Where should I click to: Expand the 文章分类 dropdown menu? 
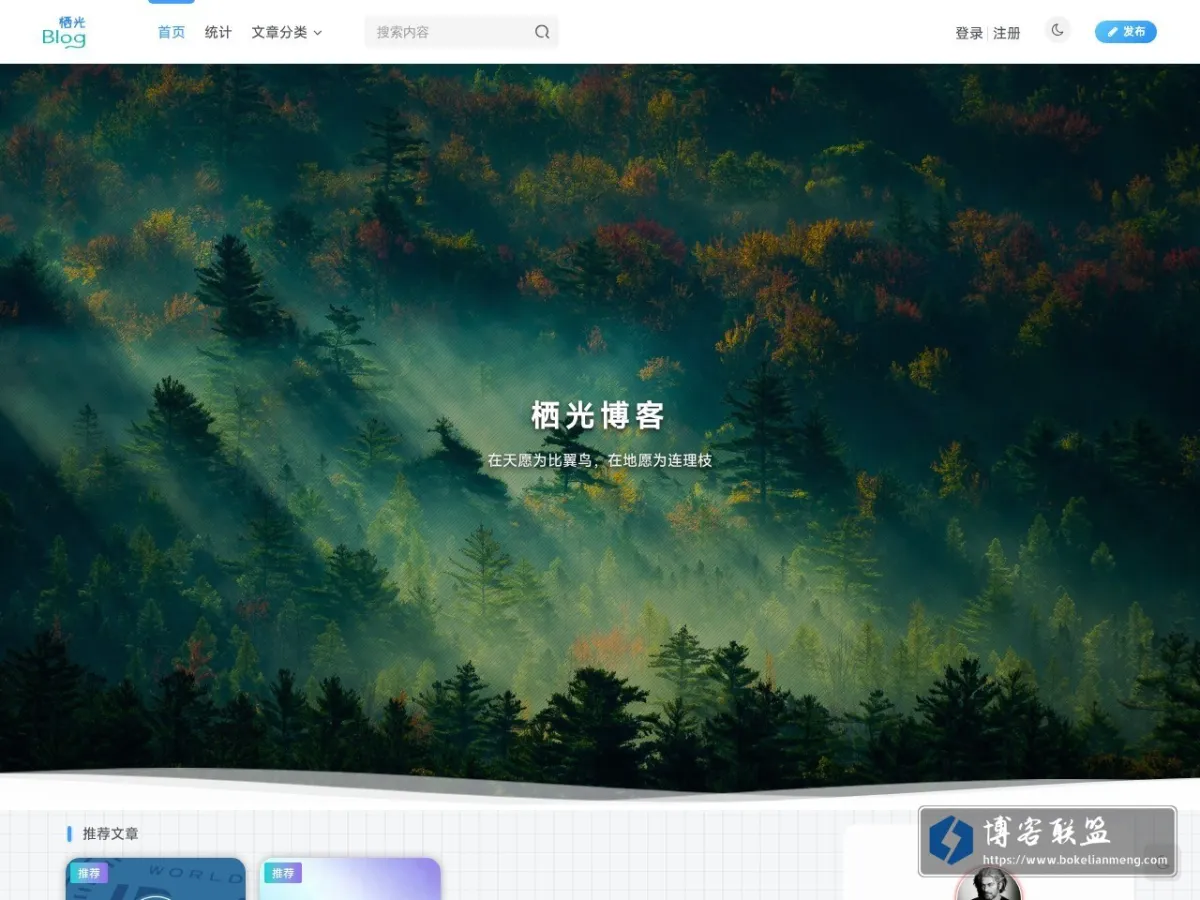[x=287, y=32]
